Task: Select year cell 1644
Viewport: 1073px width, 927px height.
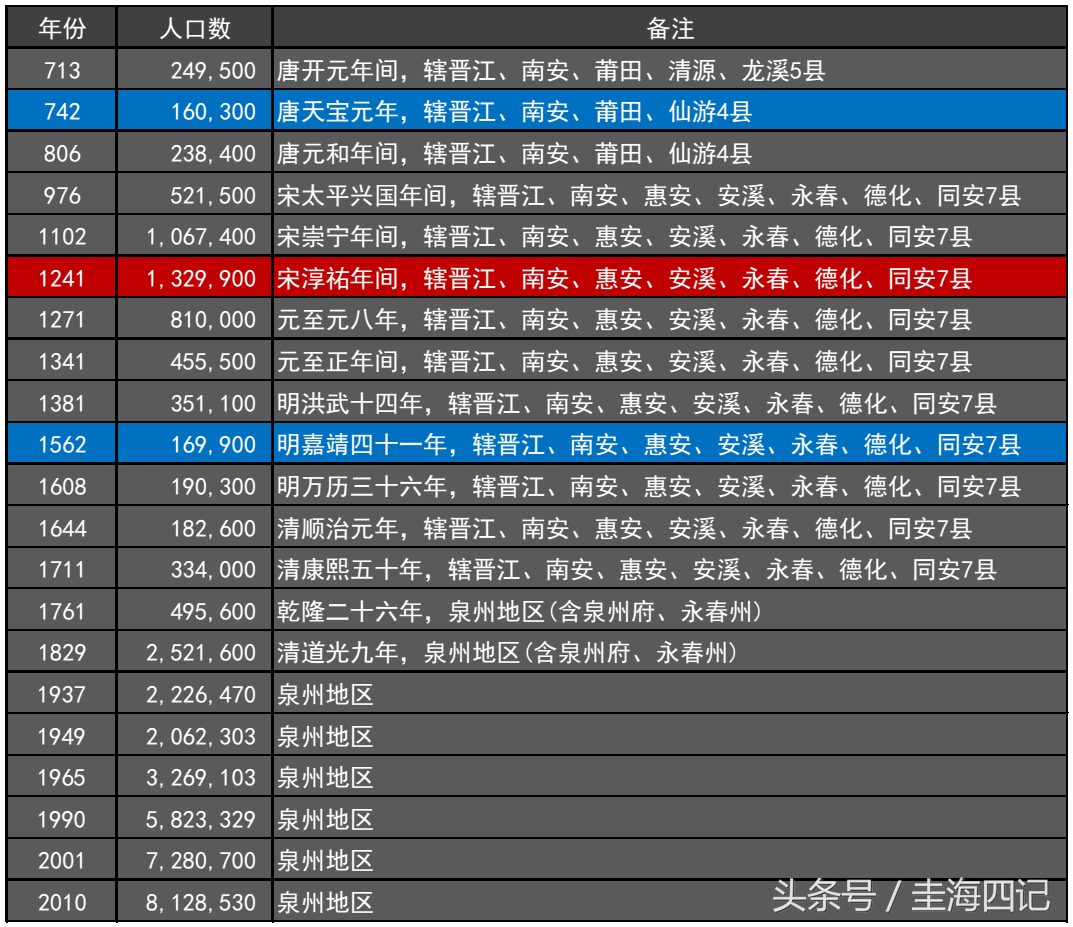Action: pos(62,528)
